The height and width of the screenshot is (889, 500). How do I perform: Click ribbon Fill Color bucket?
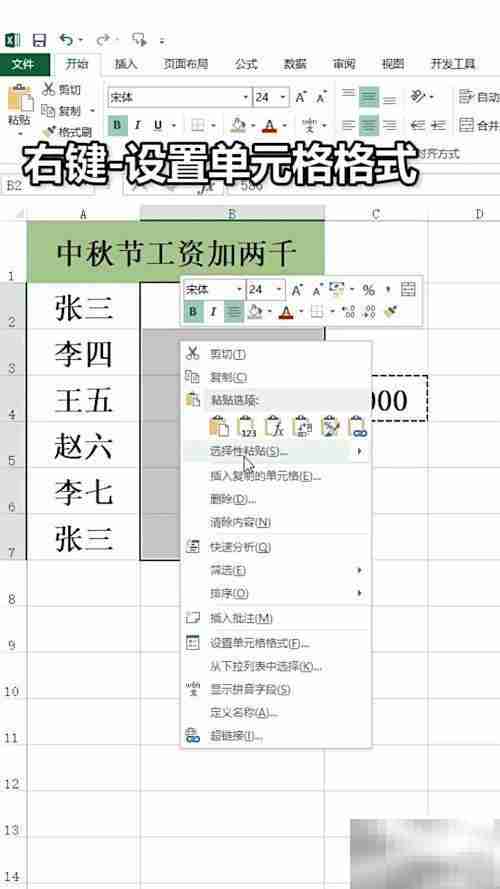(x=238, y=125)
